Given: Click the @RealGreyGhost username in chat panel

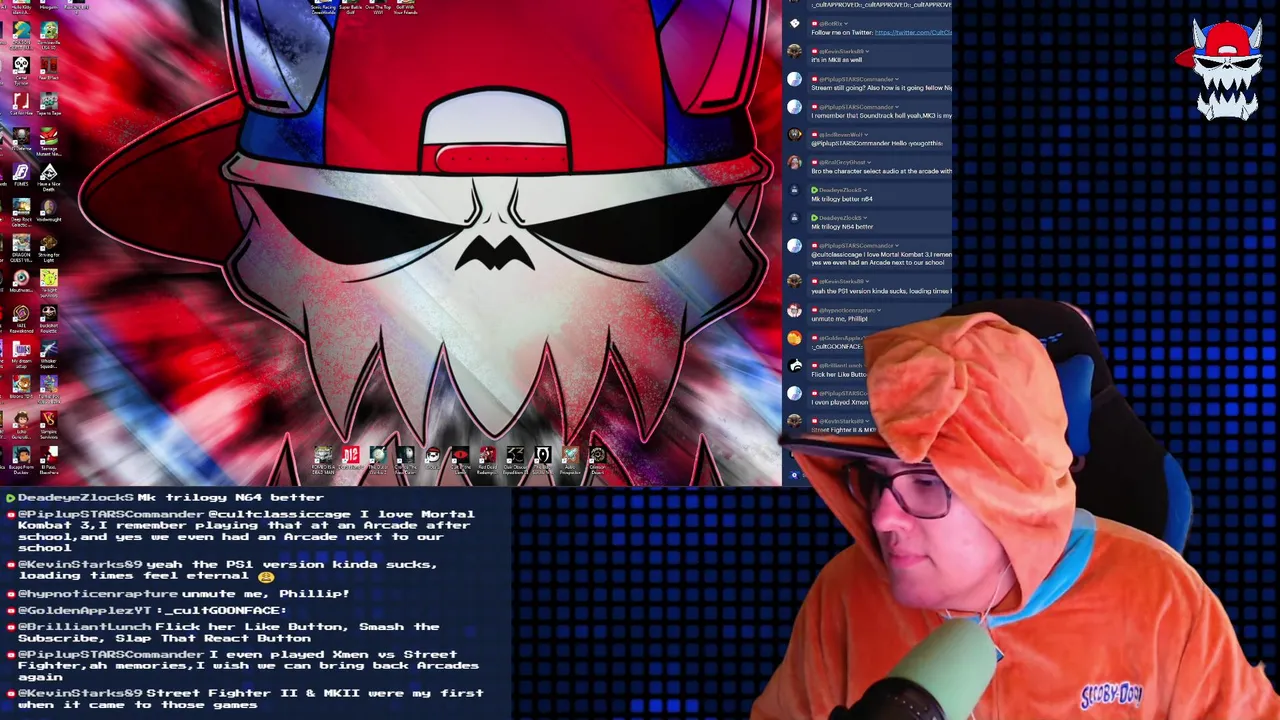Looking at the screenshot, I should click(842, 162).
